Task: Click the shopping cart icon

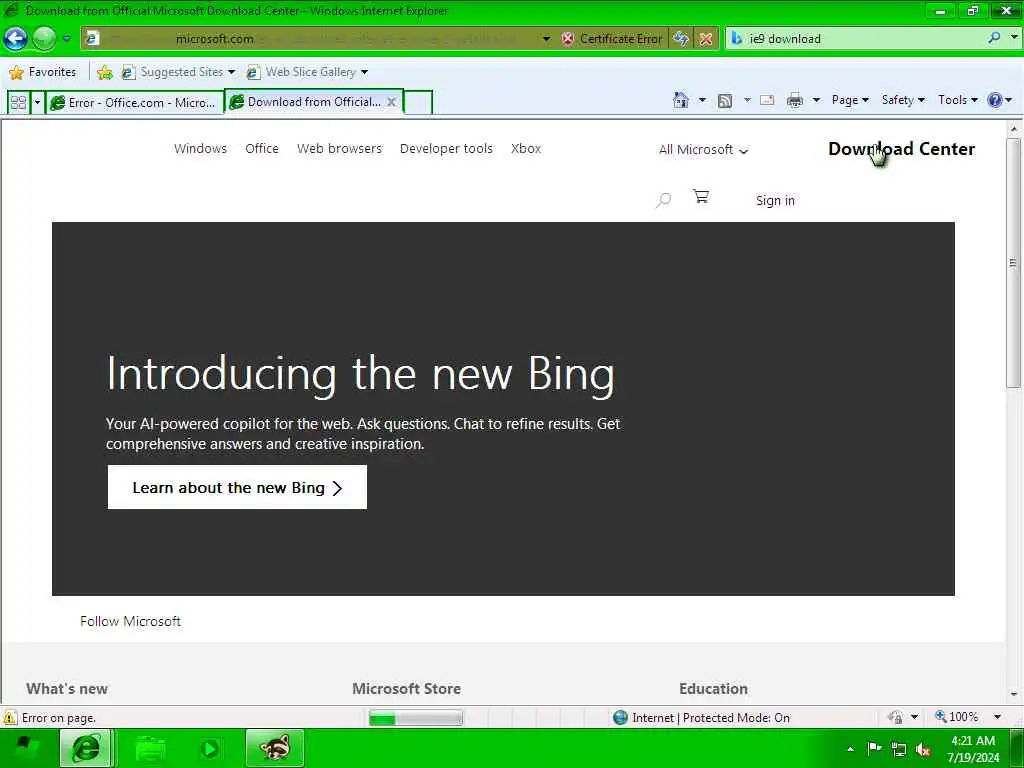Action: point(701,197)
